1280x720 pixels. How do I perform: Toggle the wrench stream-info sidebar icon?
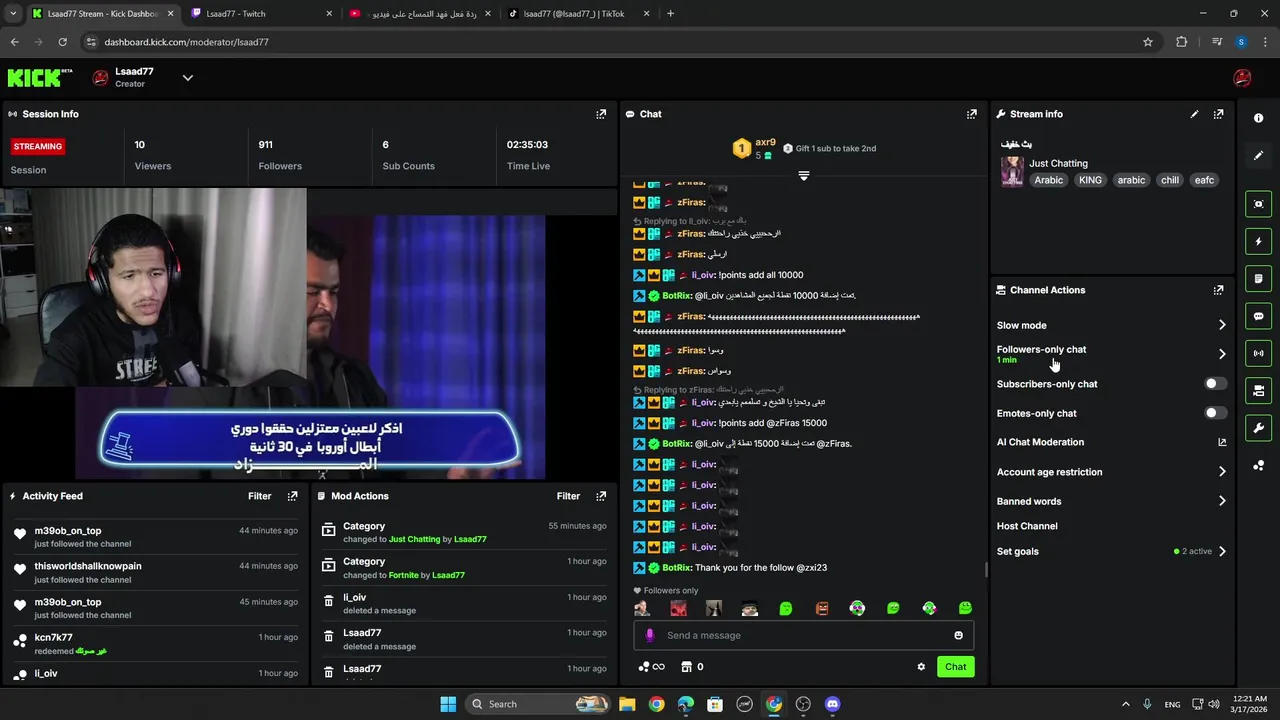click(x=1258, y=428)
